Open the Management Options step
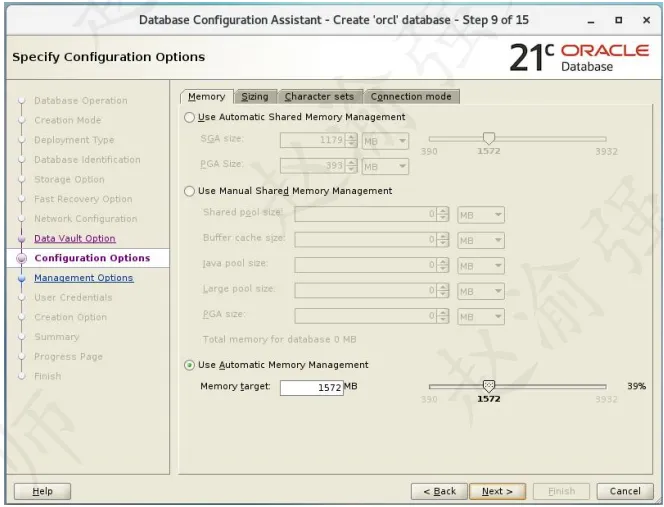Image resolution: width=664 pixels, height=507 pixels. [84, 278]
